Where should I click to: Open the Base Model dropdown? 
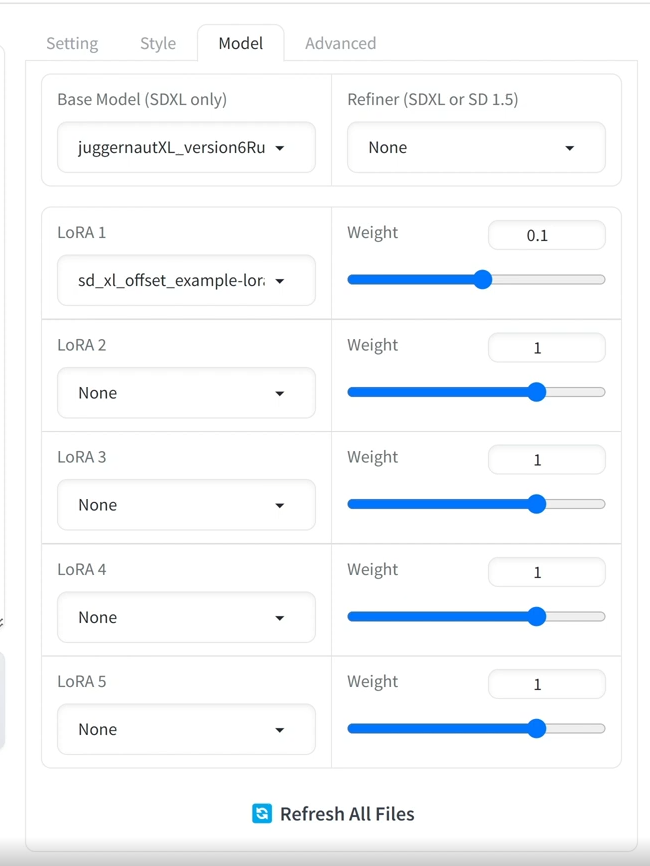point(187,147)
